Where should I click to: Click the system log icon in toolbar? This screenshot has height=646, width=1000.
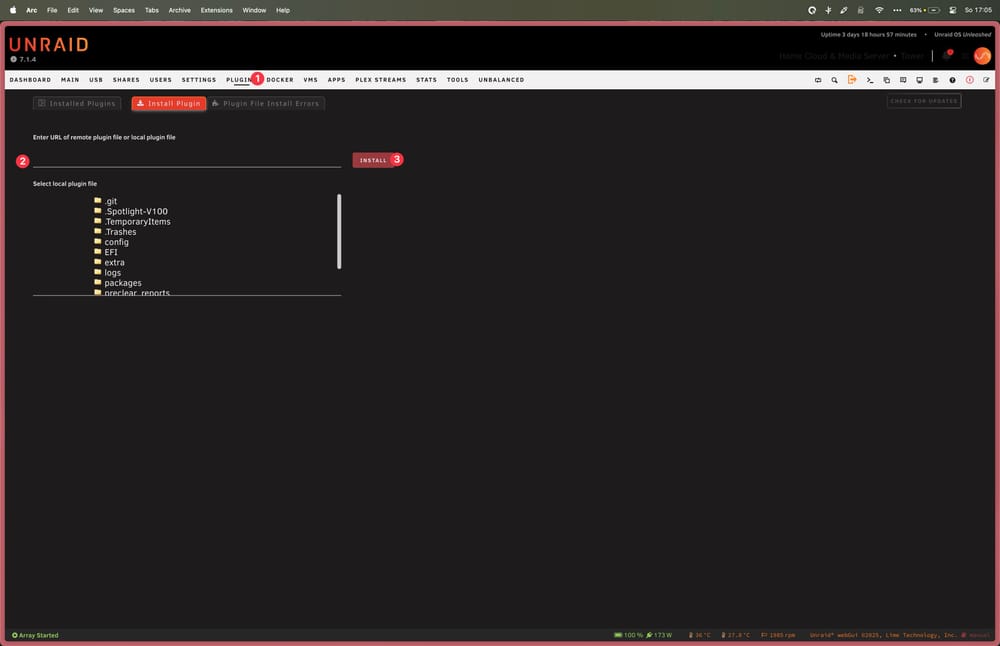click(x=935, y=80)
